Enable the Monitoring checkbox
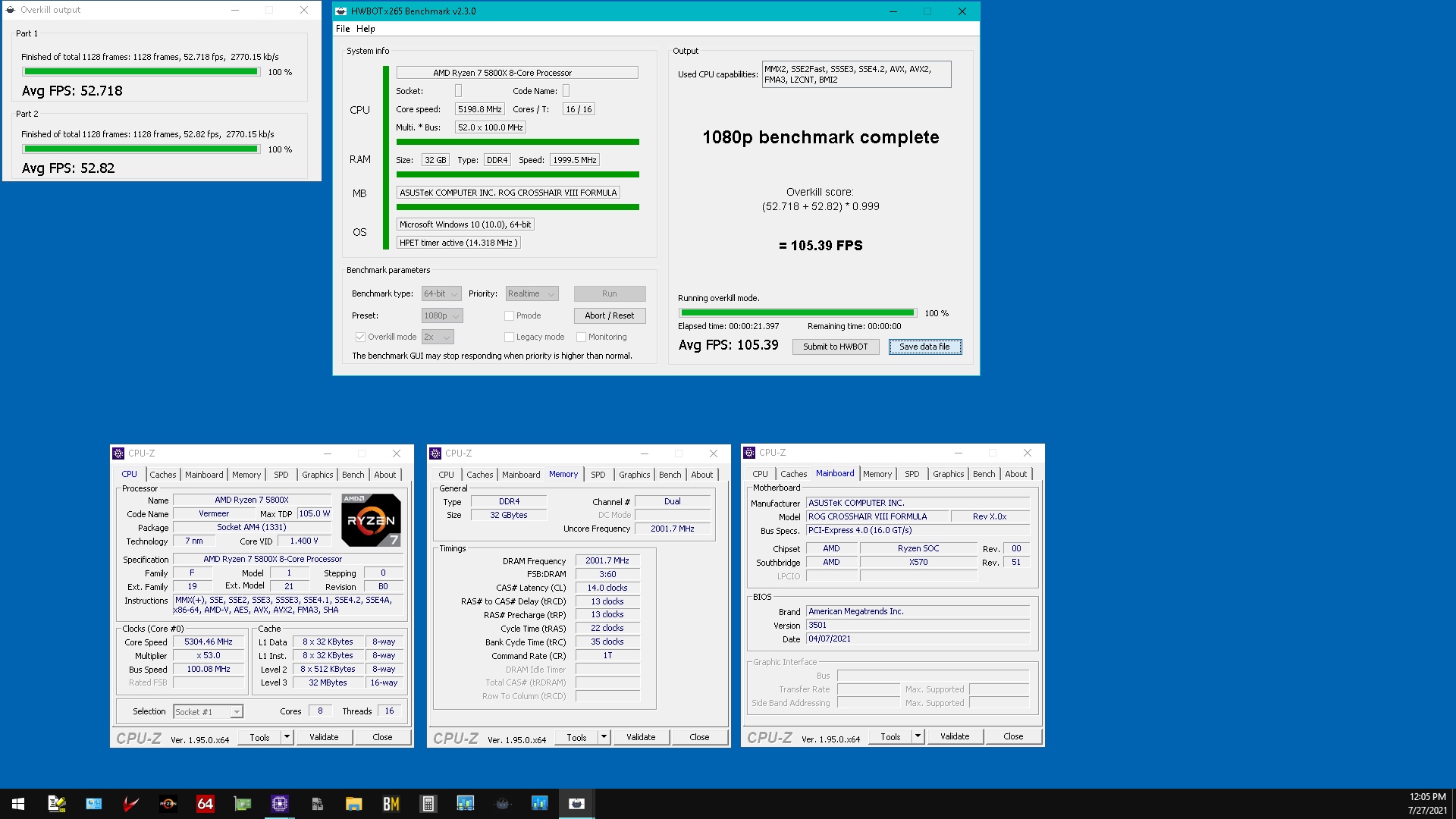 click(x=581, y=337)
